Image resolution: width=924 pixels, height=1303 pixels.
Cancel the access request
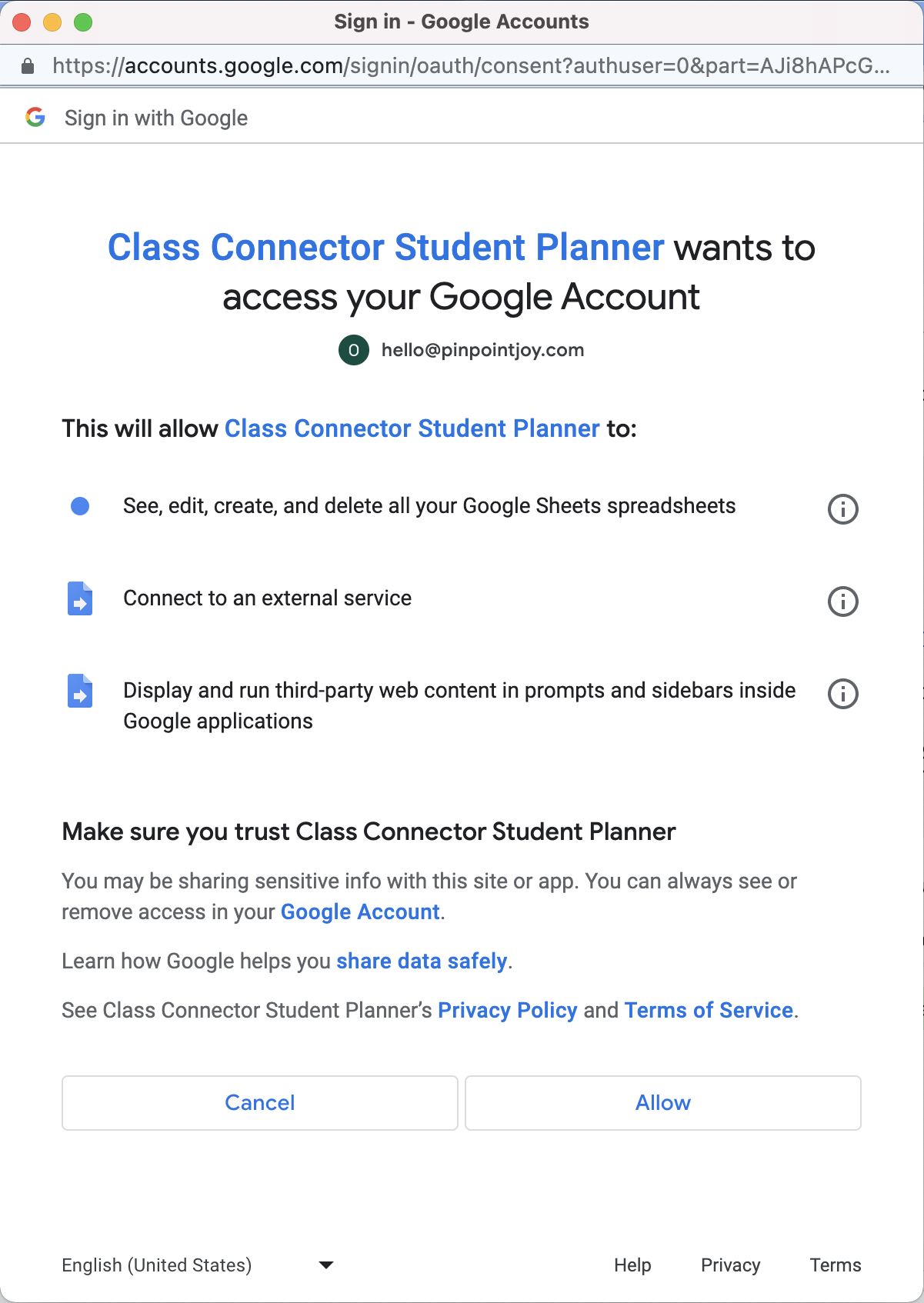pyautogui.click(x=260, y=1102)
